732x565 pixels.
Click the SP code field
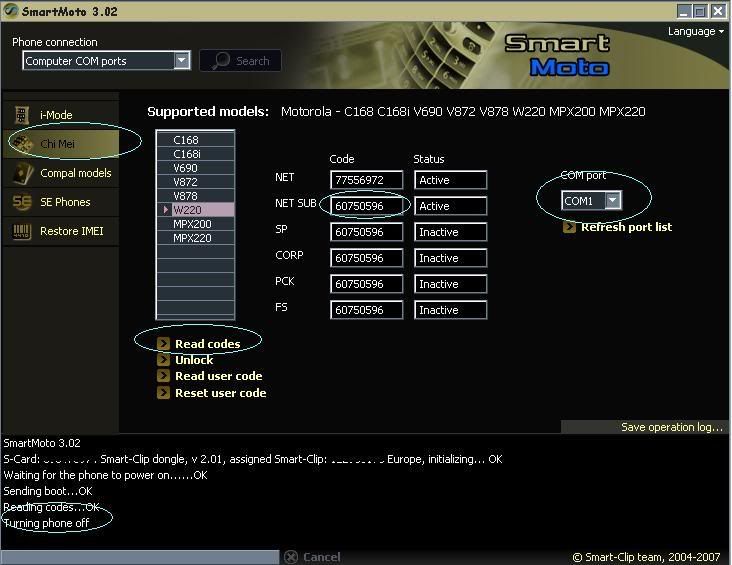pos(366,232)
